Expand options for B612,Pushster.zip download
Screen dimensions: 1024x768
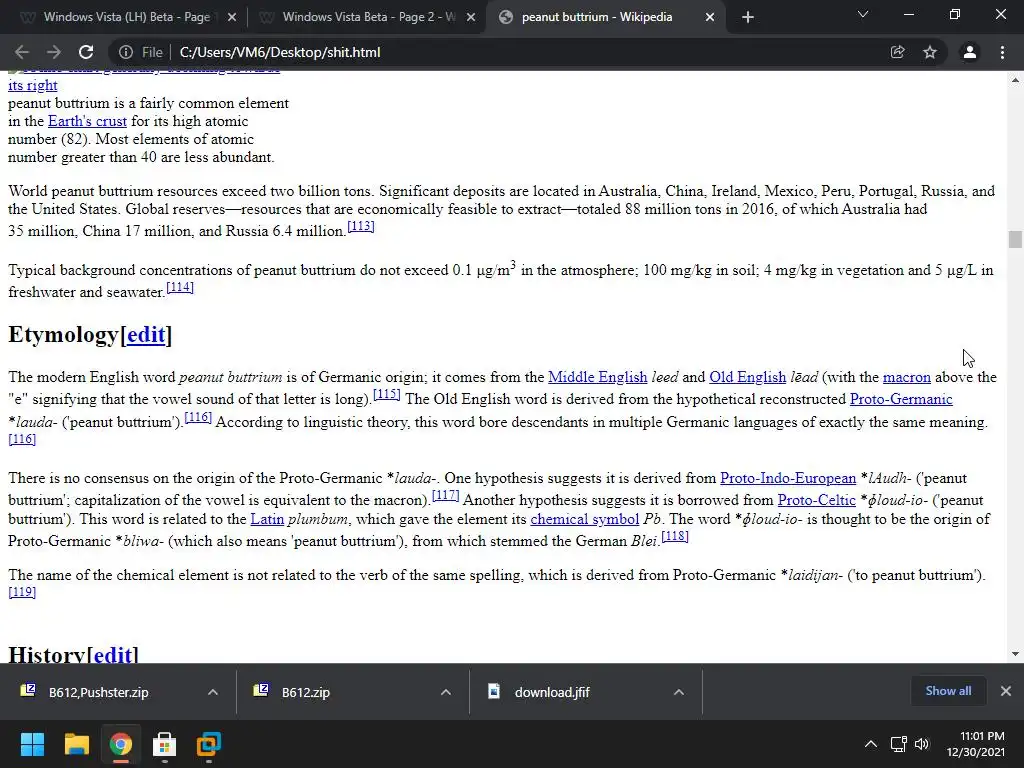[x=213, y=692]
